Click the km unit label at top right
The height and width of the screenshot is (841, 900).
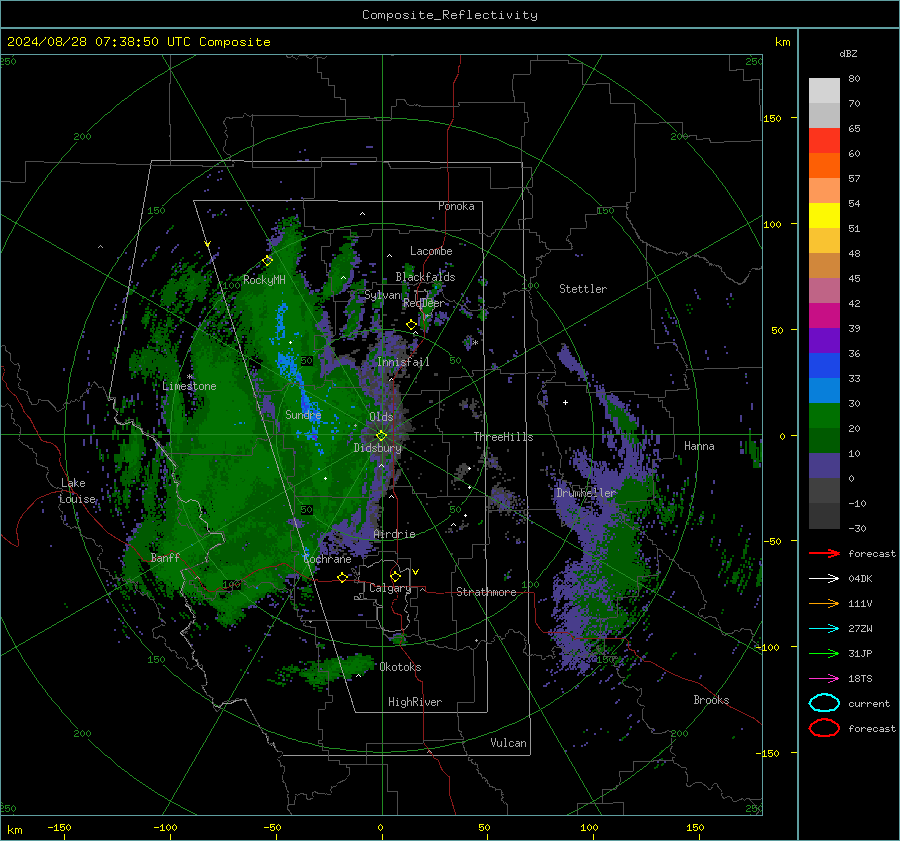(x=782, y=42)
